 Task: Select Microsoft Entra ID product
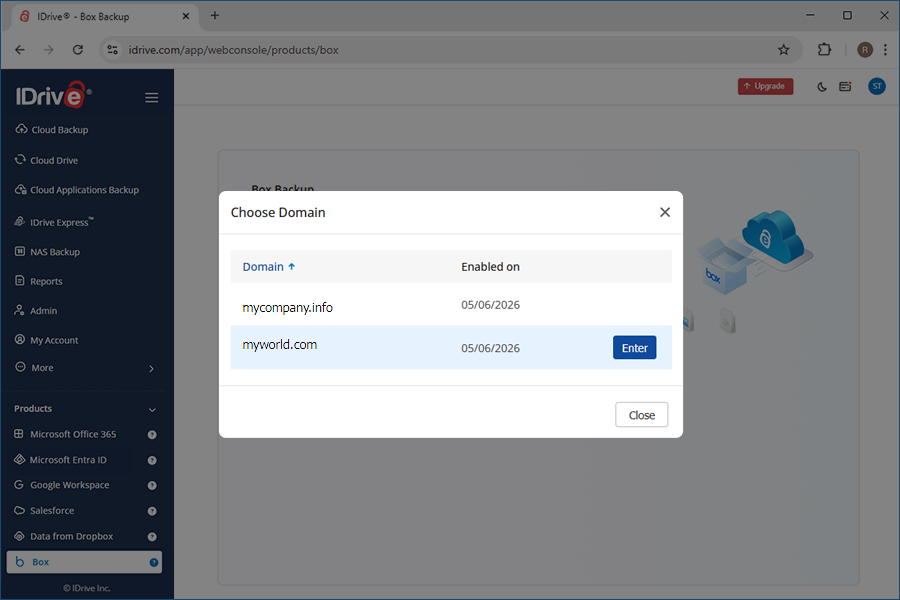pyautogui.click(x=61, y=460)
